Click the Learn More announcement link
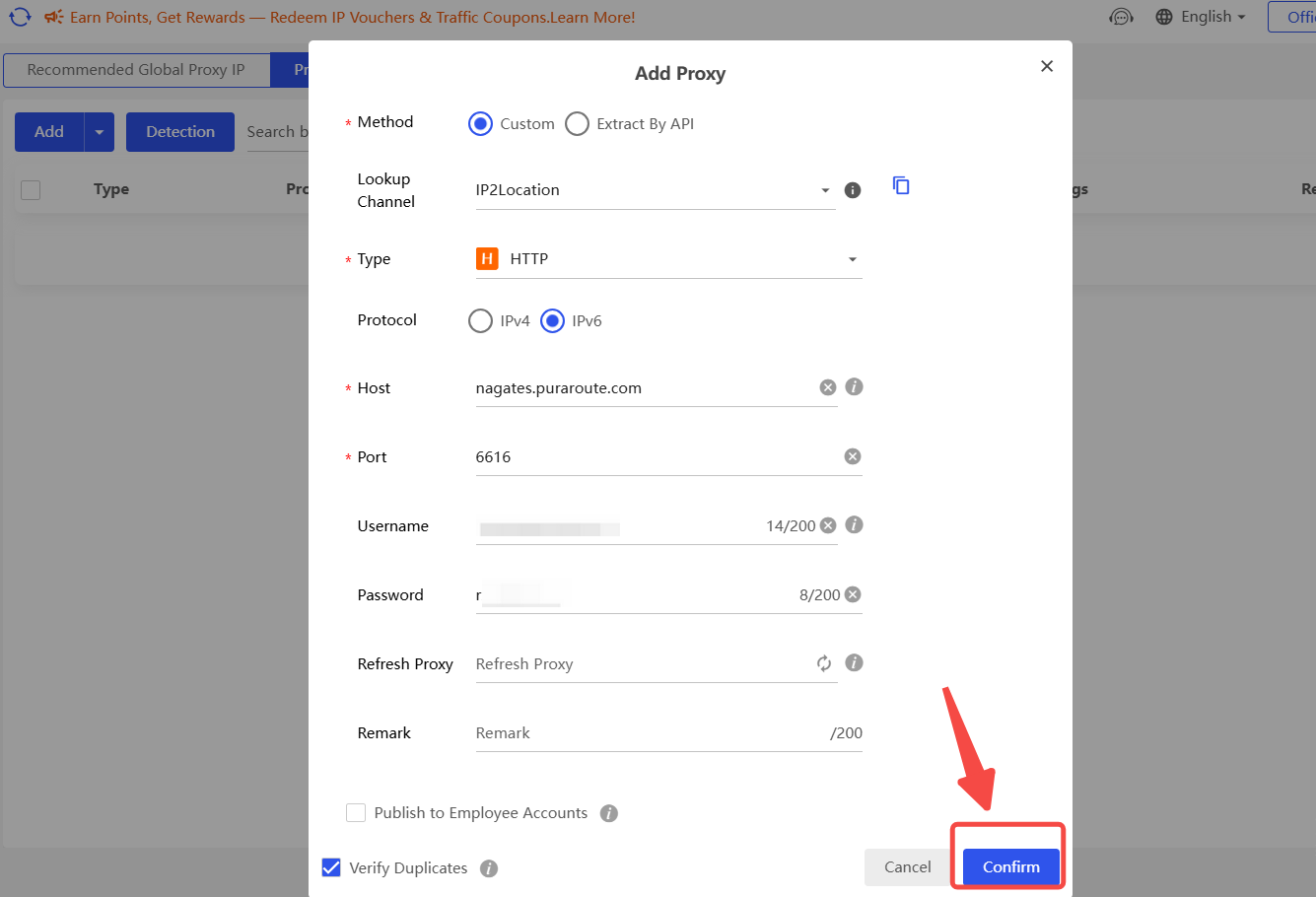The width and height of the screenshot is (1316, 897). (x=594, y=17)
